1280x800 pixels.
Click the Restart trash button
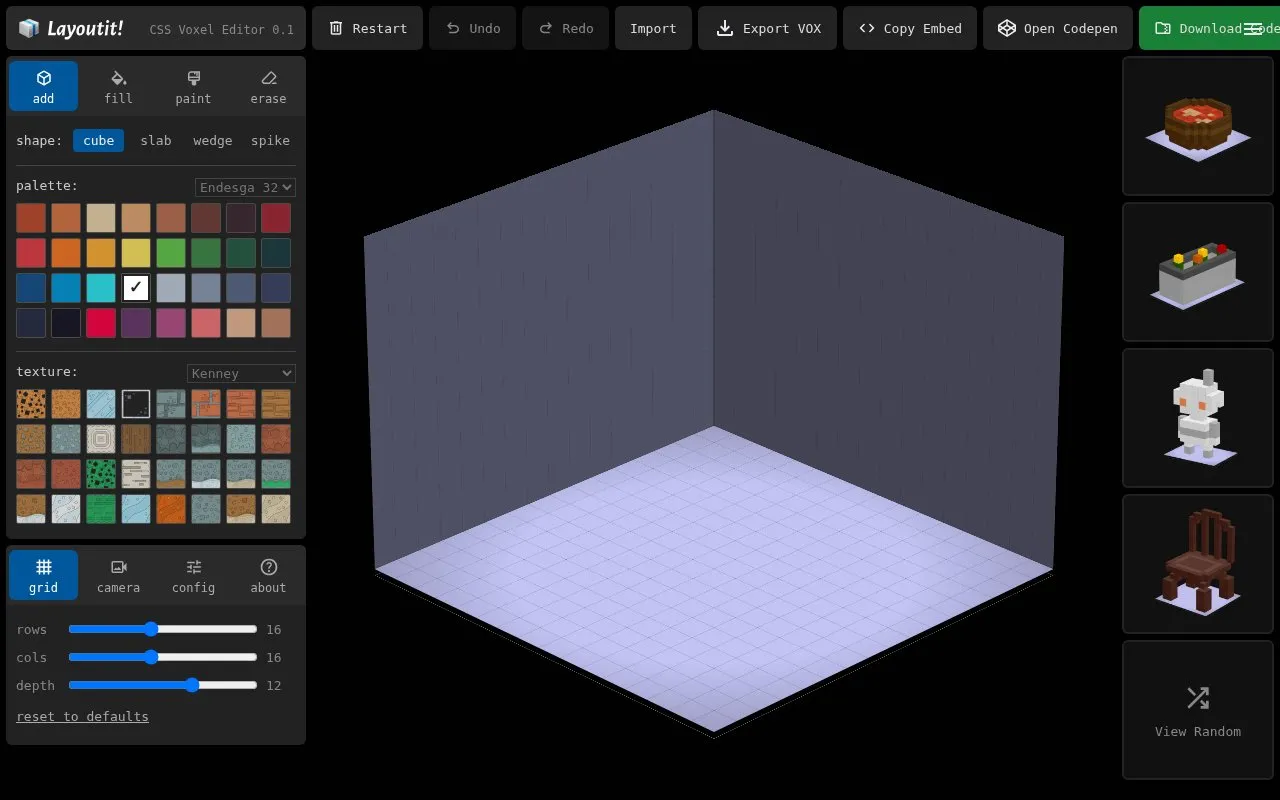(x=367, y=28)
